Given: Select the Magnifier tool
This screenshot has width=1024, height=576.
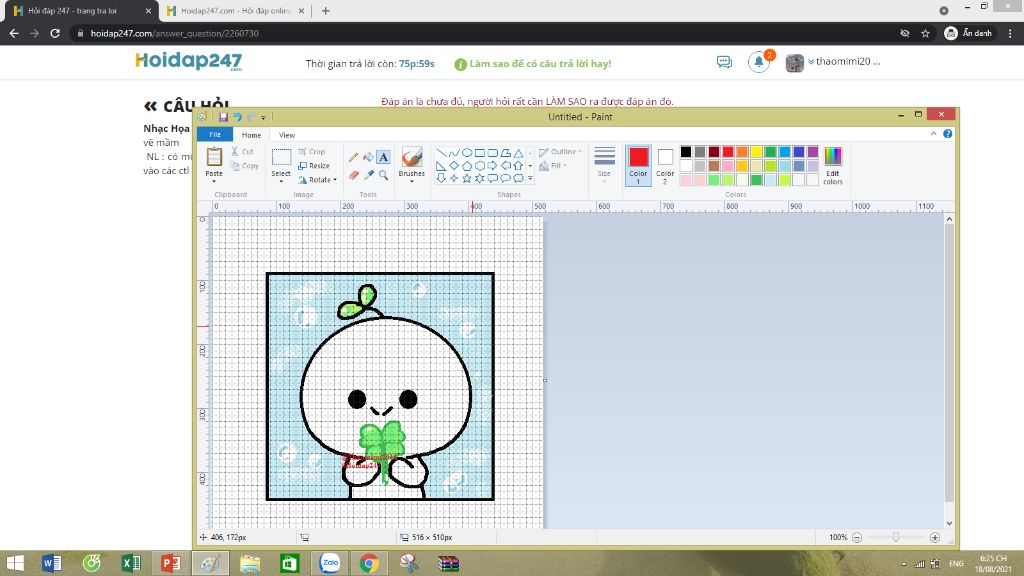Looking at the screenshot, I should point(383,175).
